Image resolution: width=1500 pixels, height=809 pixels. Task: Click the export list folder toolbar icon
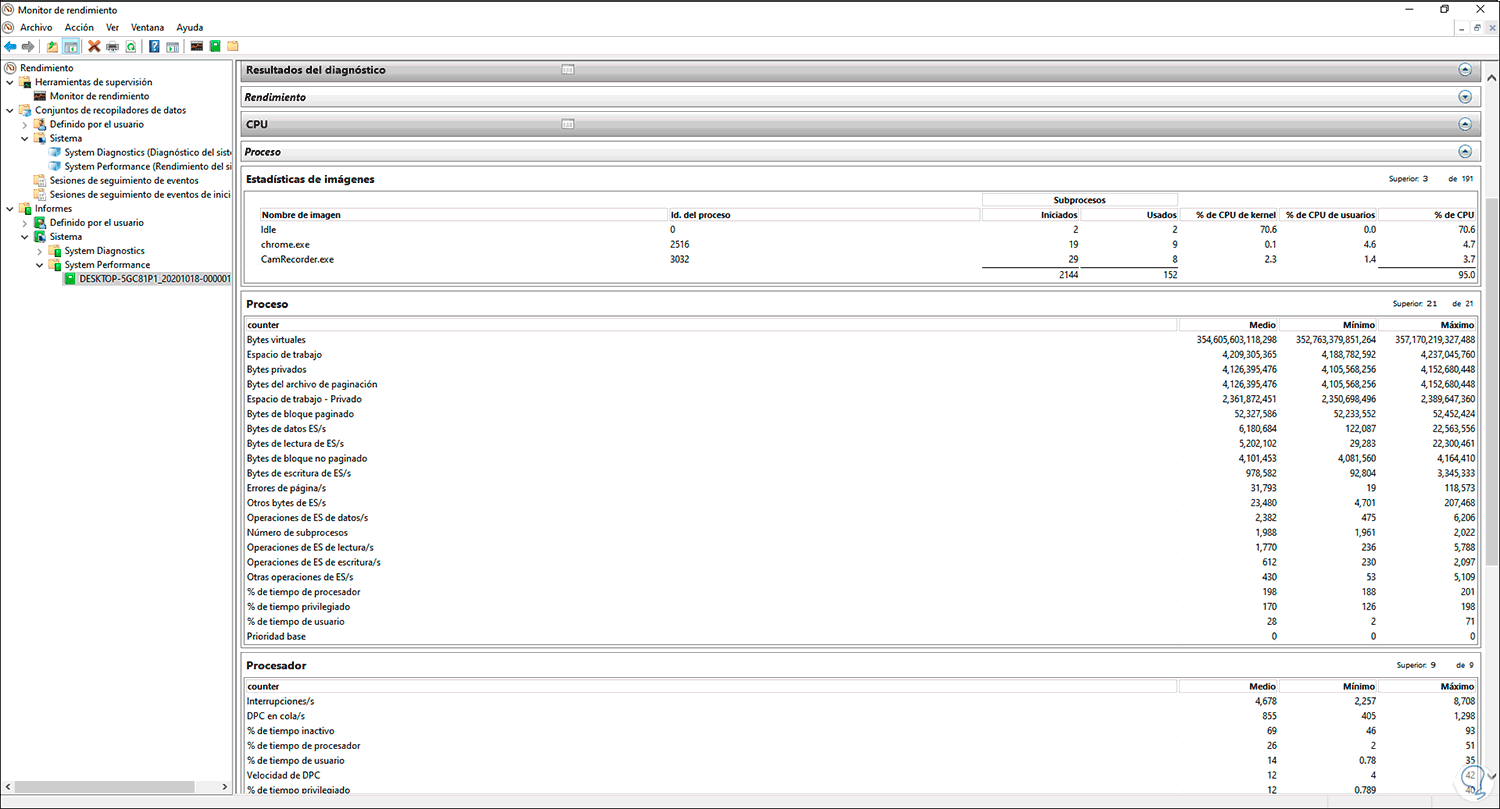click(233, 46)
